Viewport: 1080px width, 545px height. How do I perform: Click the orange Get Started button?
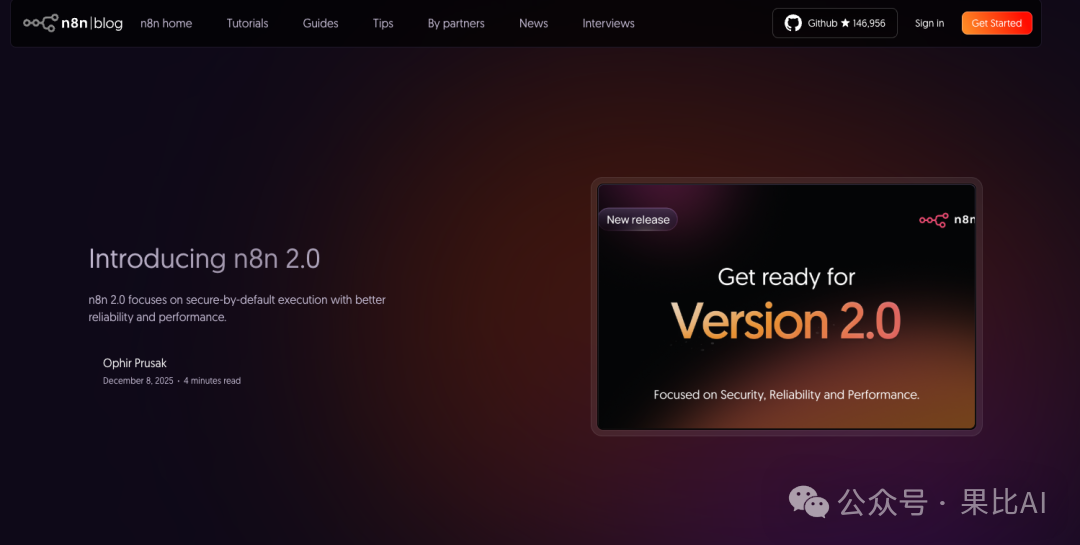[x=997, y=23]
